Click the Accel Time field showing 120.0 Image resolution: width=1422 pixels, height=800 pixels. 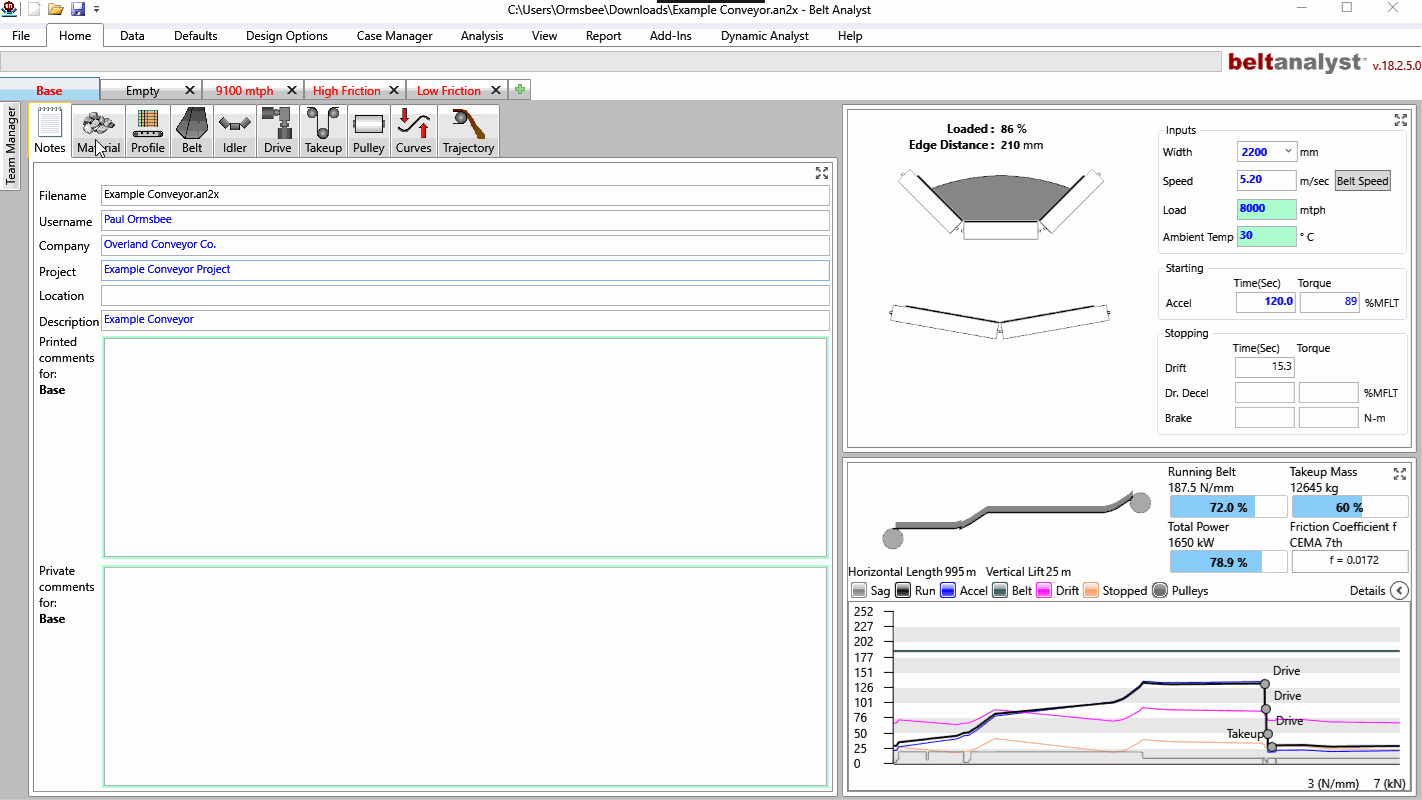1265,301
